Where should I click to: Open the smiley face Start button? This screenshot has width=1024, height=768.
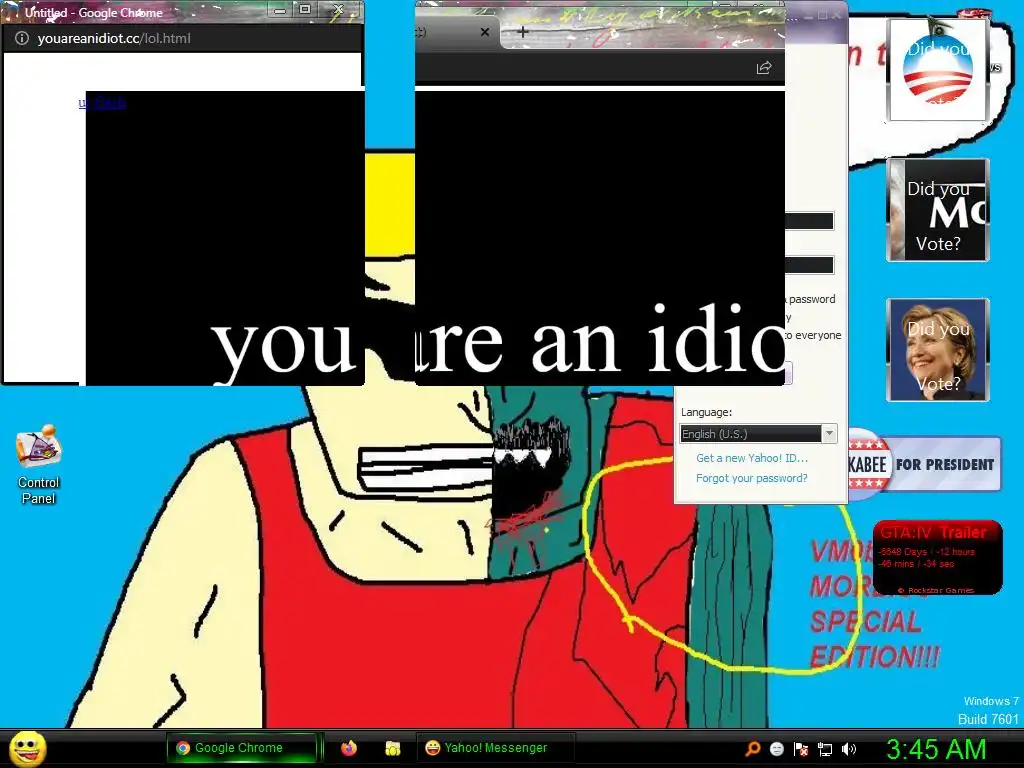pos(27,748)
